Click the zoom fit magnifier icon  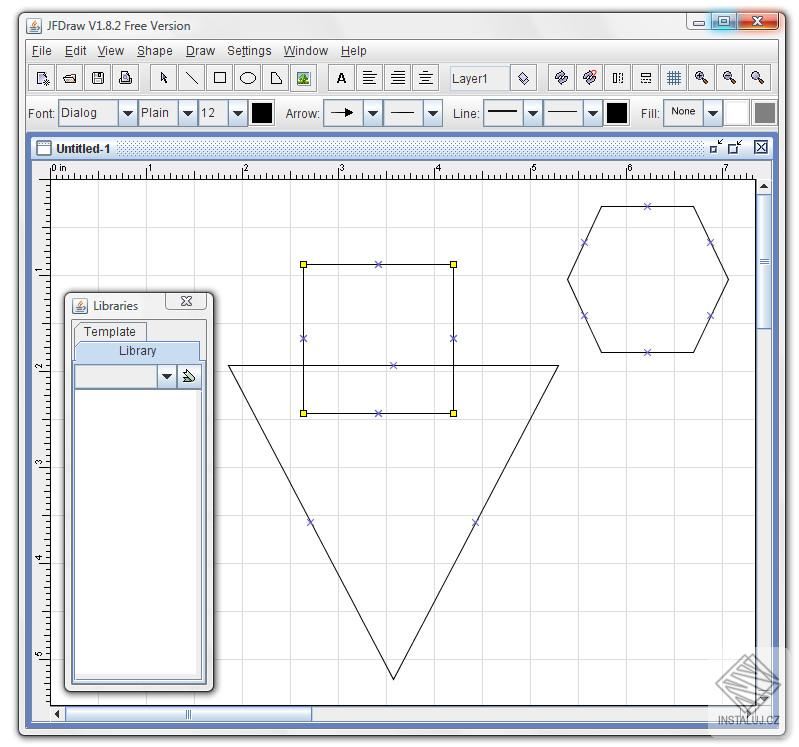coord(757,78)
